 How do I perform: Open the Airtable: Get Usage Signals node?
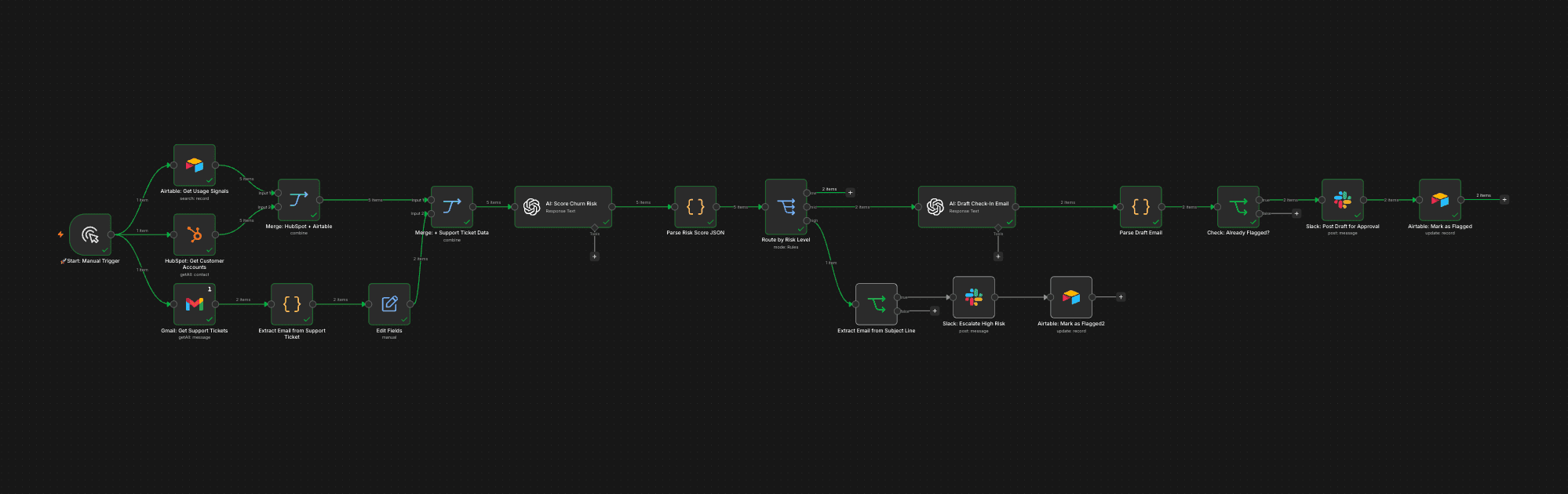coord(195,165)
